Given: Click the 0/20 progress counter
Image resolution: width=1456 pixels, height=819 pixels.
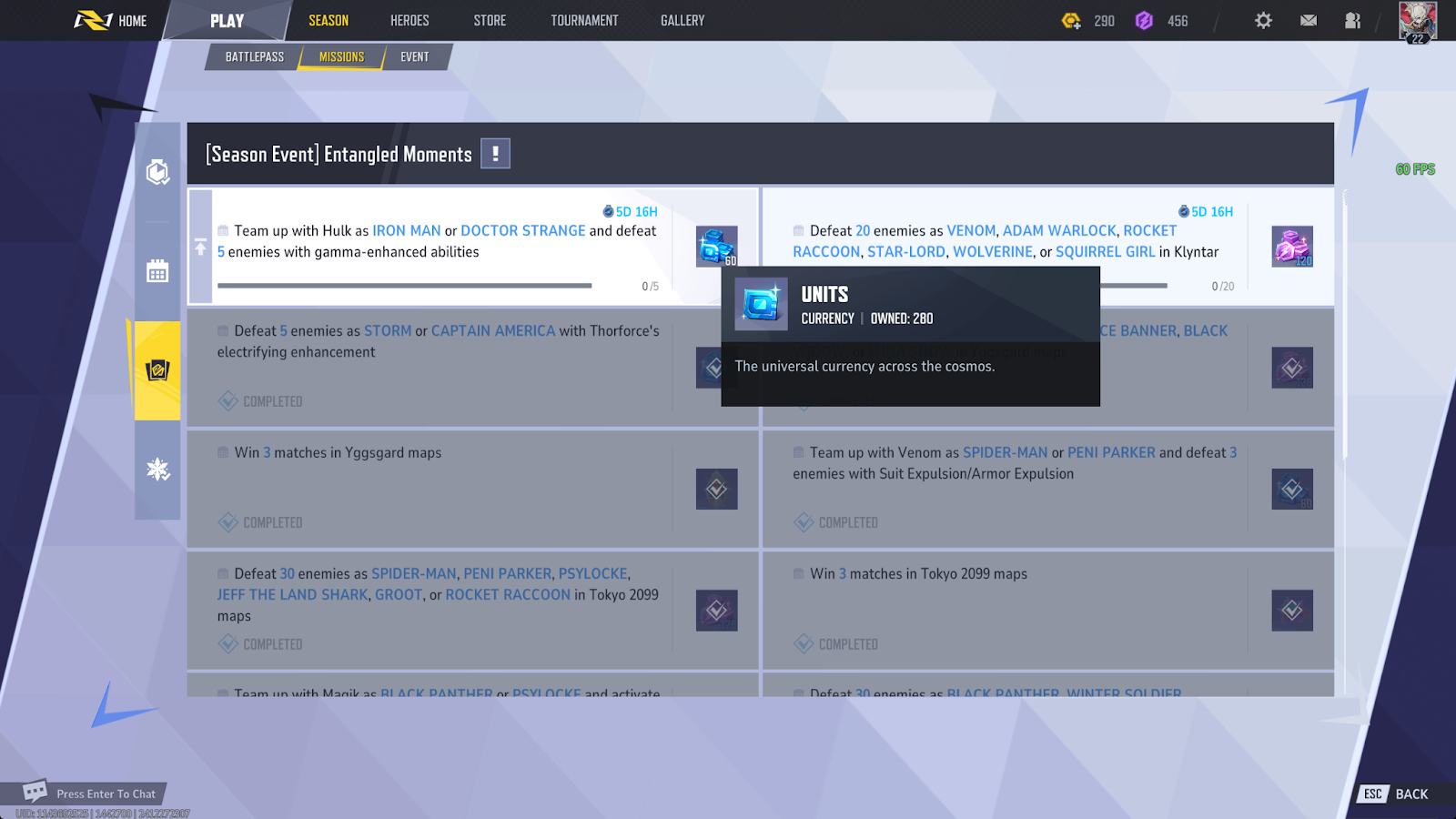Looking at the screenshot, I should pos(1223,286).
